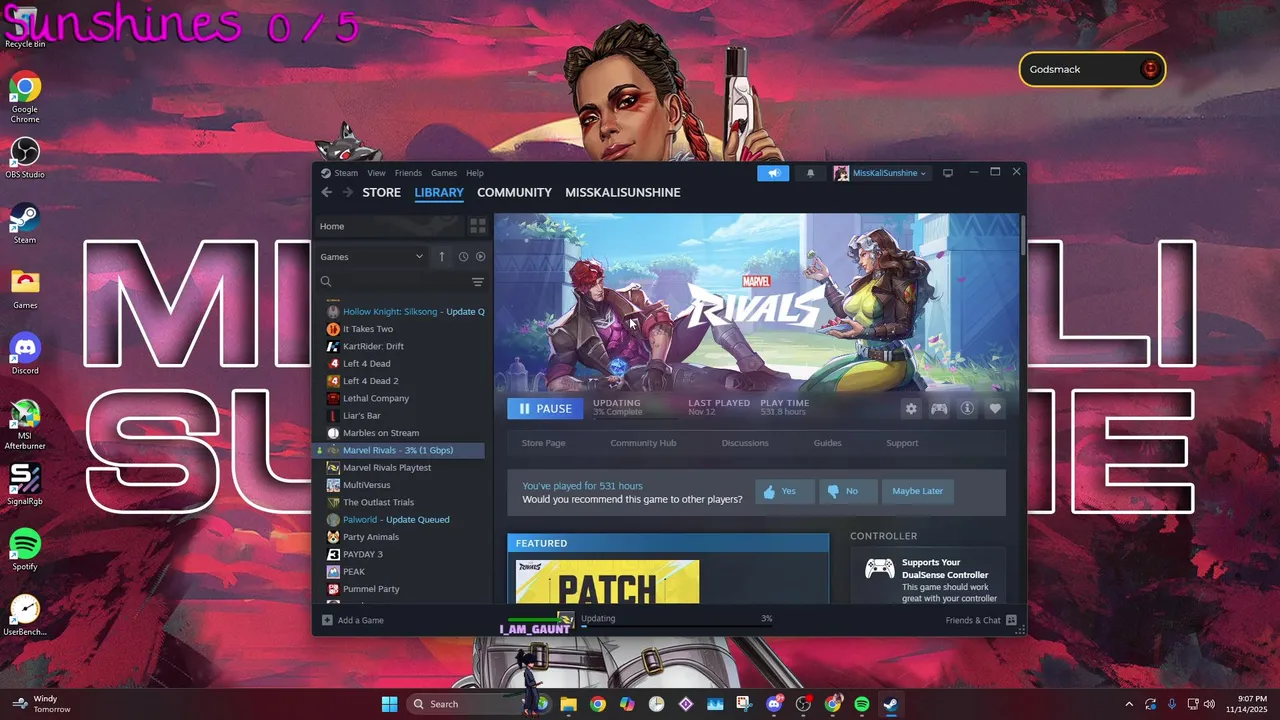Open the Games menu in Steam
Screen dimensions: 1280x720
click(444, 173)
